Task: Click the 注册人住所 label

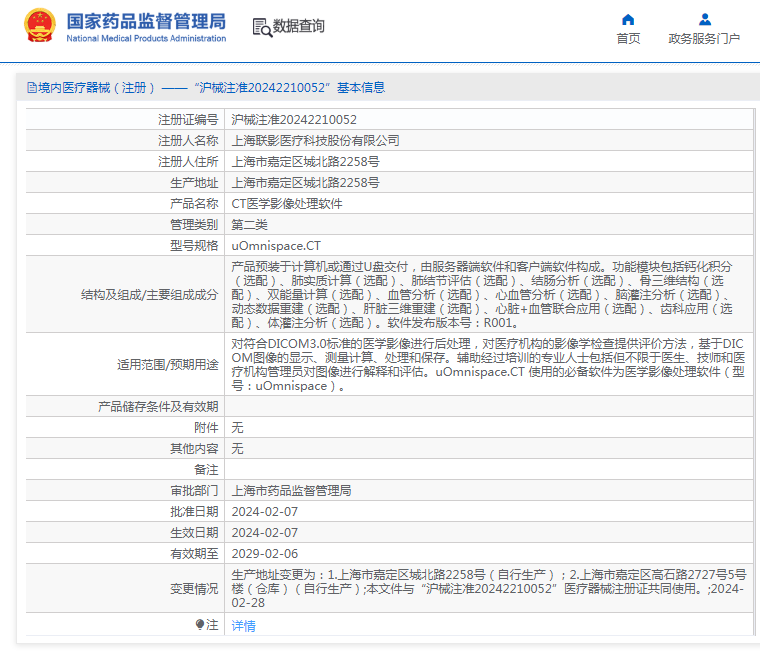Action: 188,161
